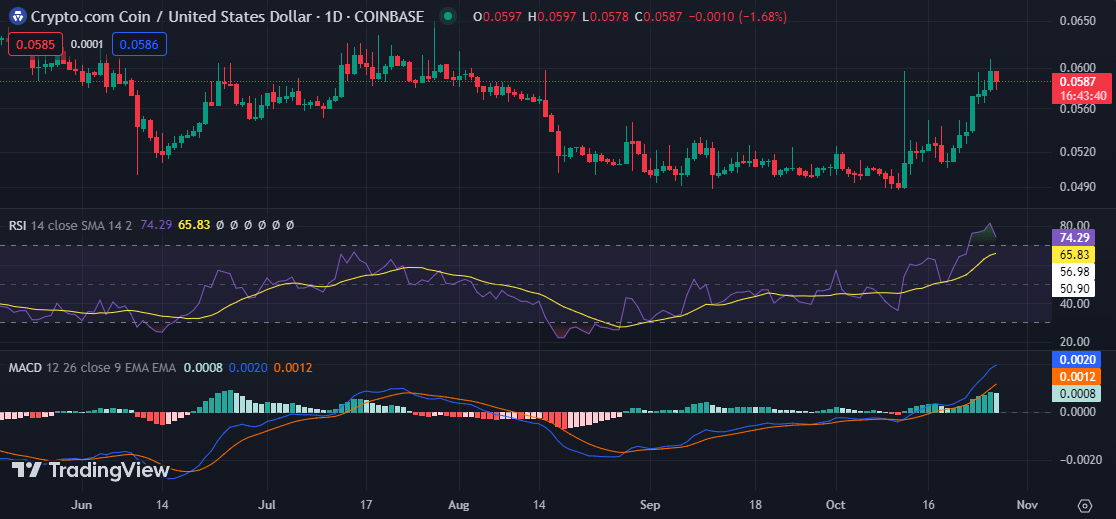Click the Crypto.com Coin logo icon
The width and height of the screenshot is (1116, 519).
click(x=16, y=17)
